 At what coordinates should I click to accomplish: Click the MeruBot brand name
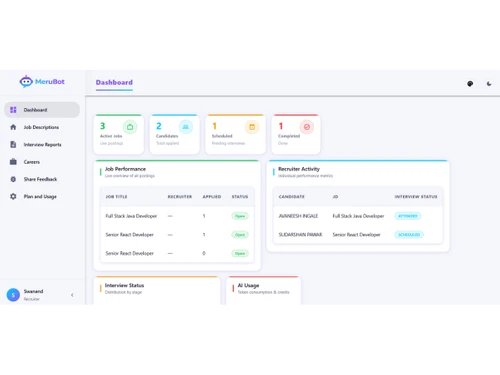[x=50, y=81]
